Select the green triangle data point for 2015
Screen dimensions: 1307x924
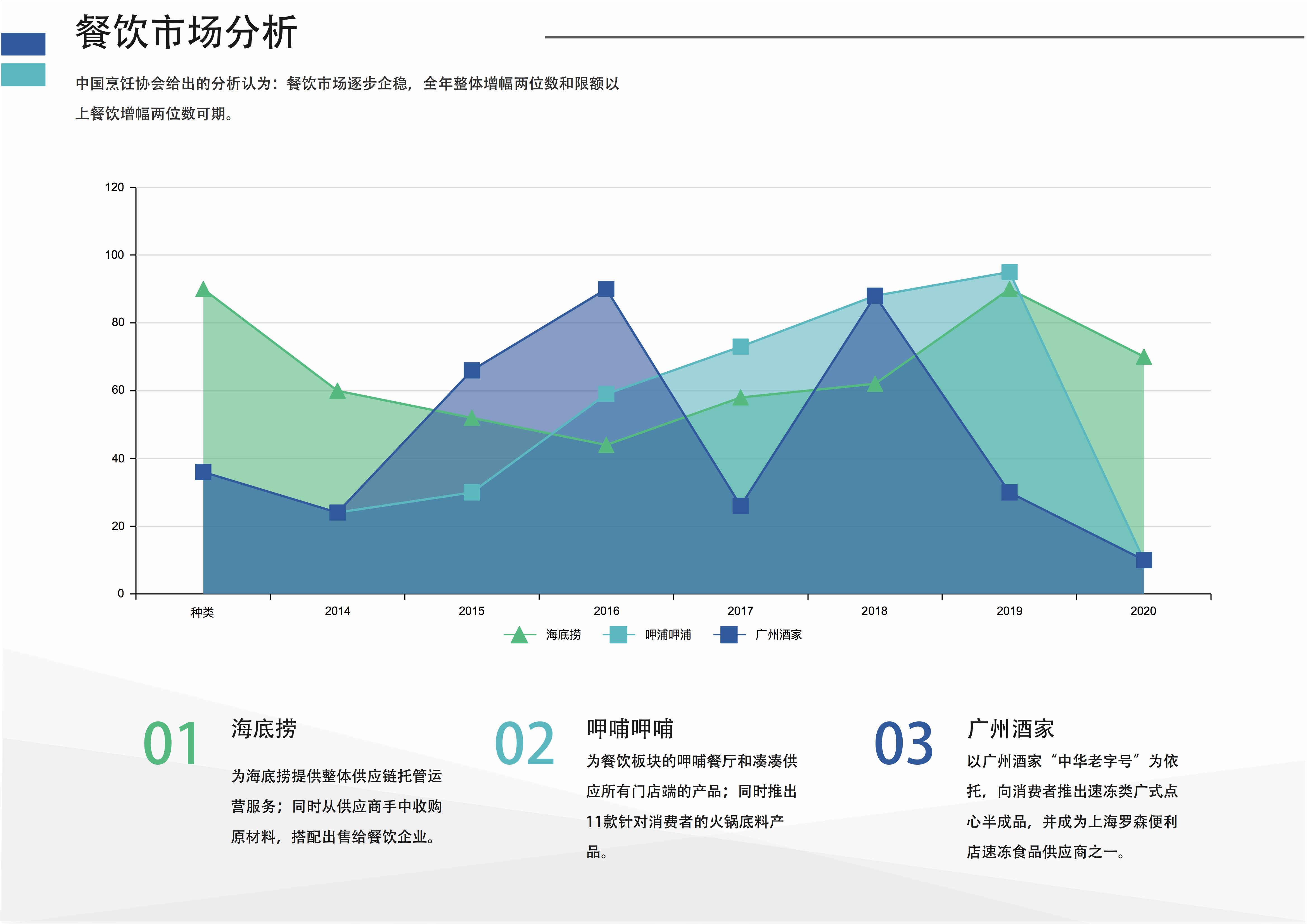coord(472,419)
